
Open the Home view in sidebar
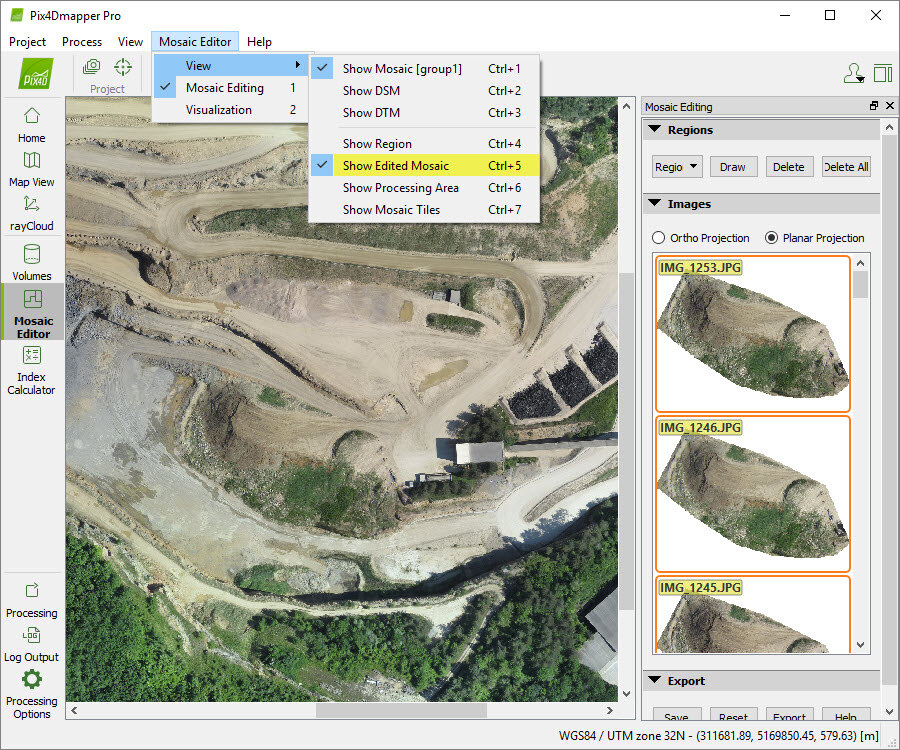point(31,124)
